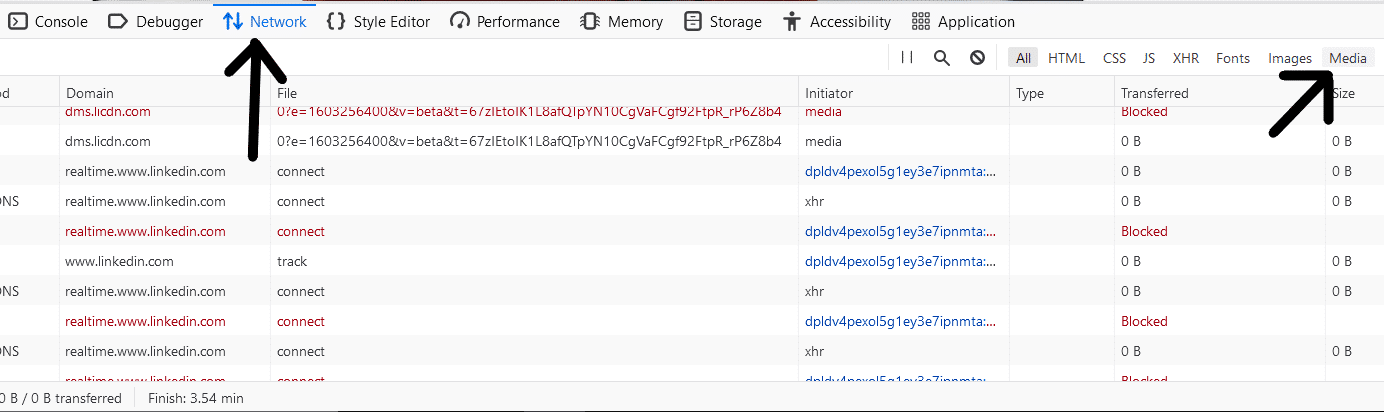Open the dpldv4pexol5g1ey3e7ipnmta initiator link in the track row
This screenshot has height=412, width=1384.
click(x=901, y=261)
